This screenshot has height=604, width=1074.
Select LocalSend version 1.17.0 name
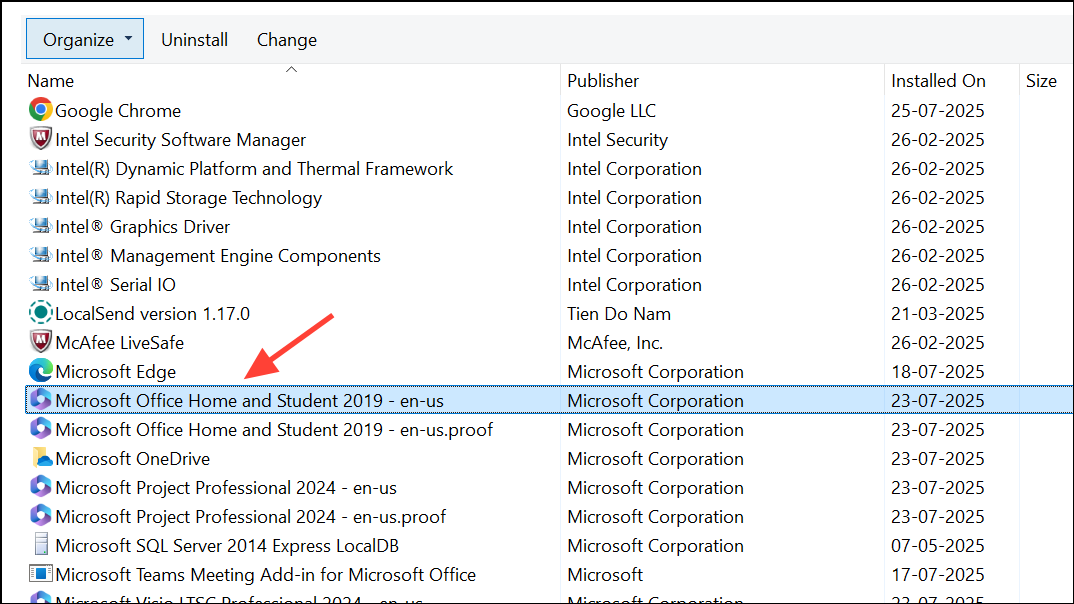(x=152, y=314)
